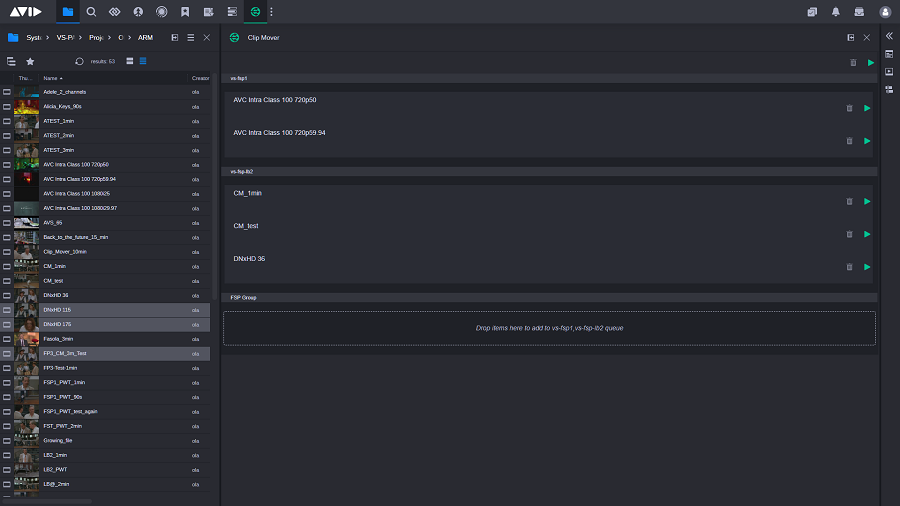900x506 pixels.
Task: Expand the chevron after VS-P breadcrumb
Action: pyautogui.click(x=80, y=37)
